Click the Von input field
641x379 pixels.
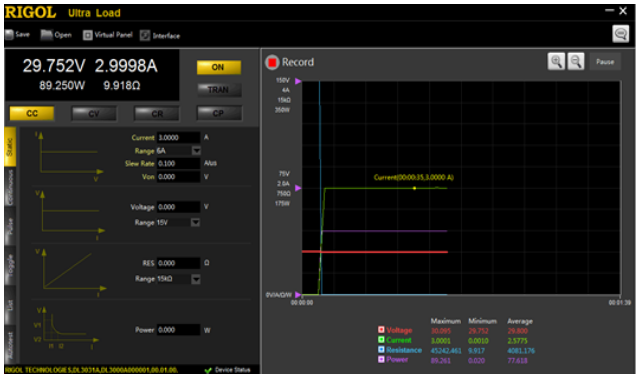[x=179, y=177]
